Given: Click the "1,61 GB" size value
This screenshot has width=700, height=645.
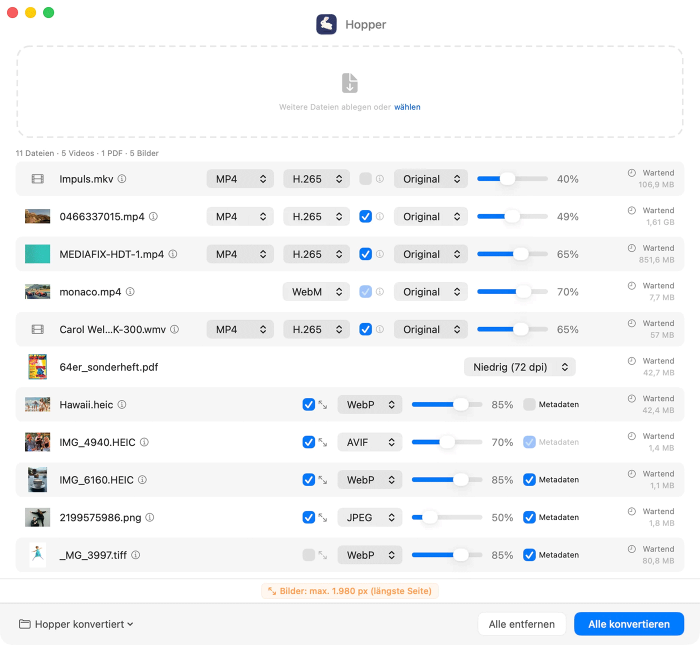Looking at the screenshot, I should tap(660, 222).
